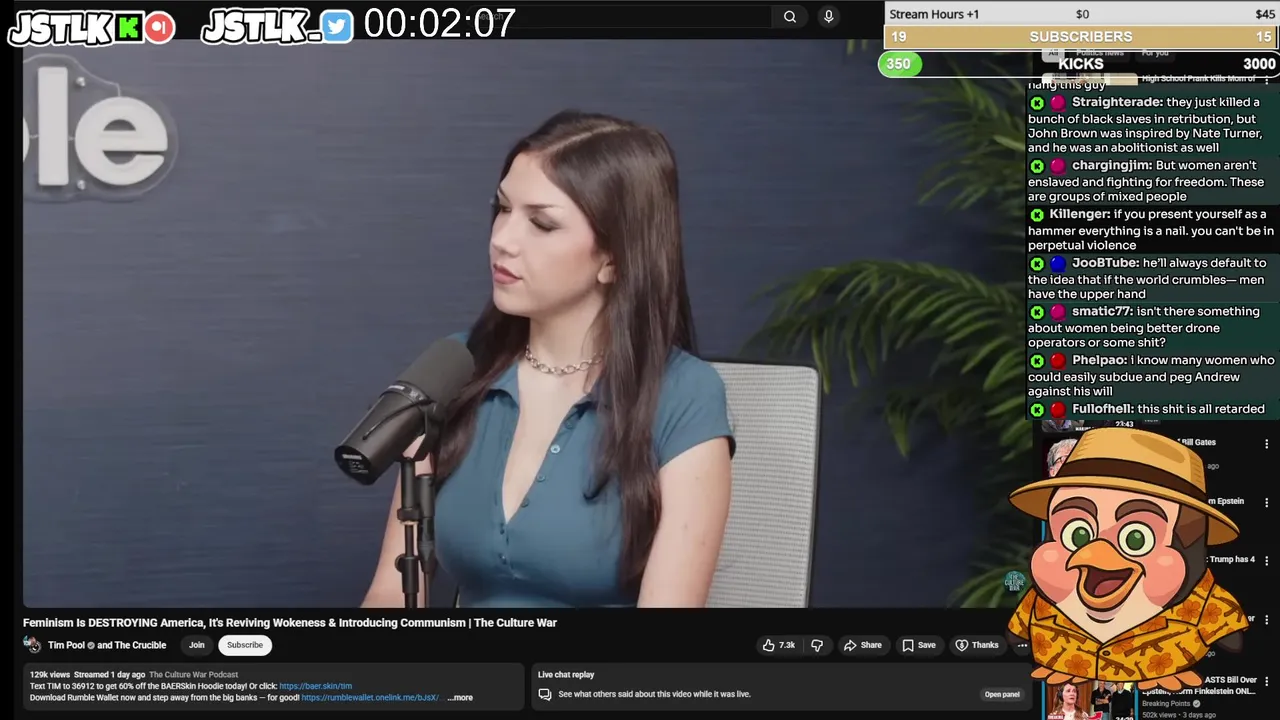Image resolution: width=1280 pixels, height=720 pixels.
Task: Click the bird mascot avatar in the hat
Action: click(x=1127, y=560)
